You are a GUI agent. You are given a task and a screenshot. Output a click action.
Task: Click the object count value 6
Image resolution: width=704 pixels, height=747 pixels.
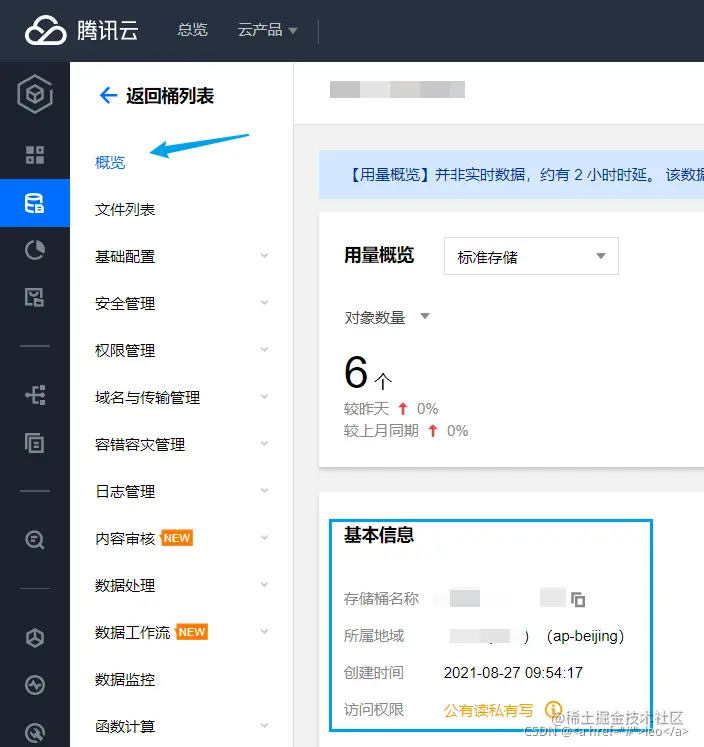(x=356, y=372)
